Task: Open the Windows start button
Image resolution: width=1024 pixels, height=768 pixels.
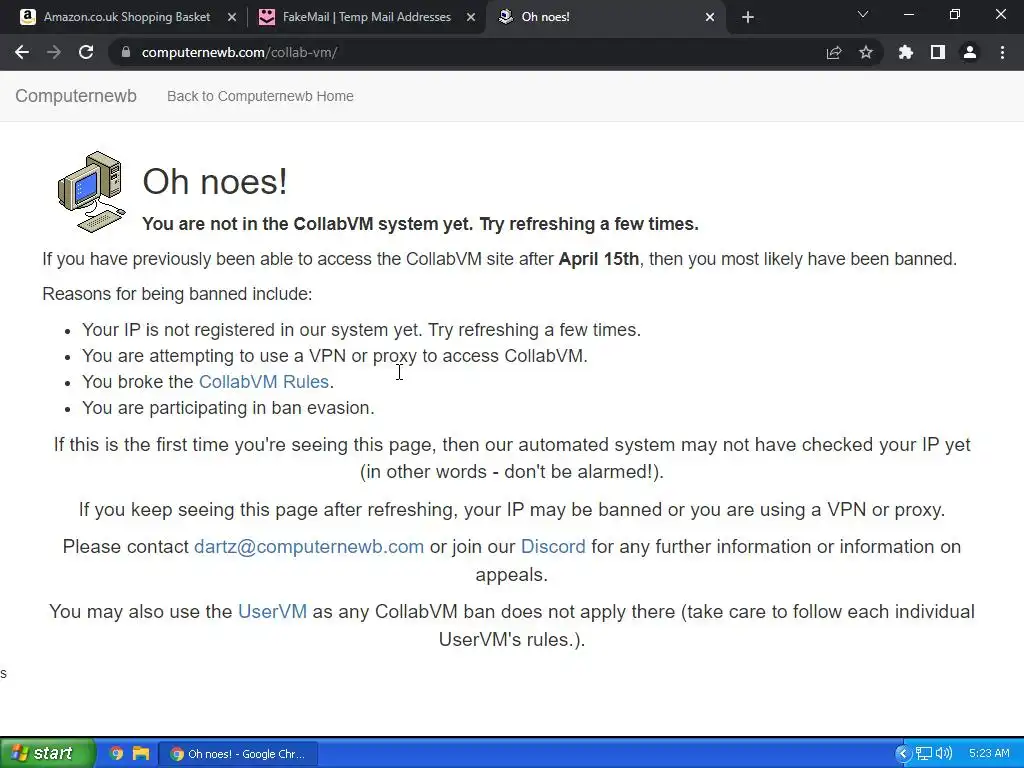Action: 47,753
